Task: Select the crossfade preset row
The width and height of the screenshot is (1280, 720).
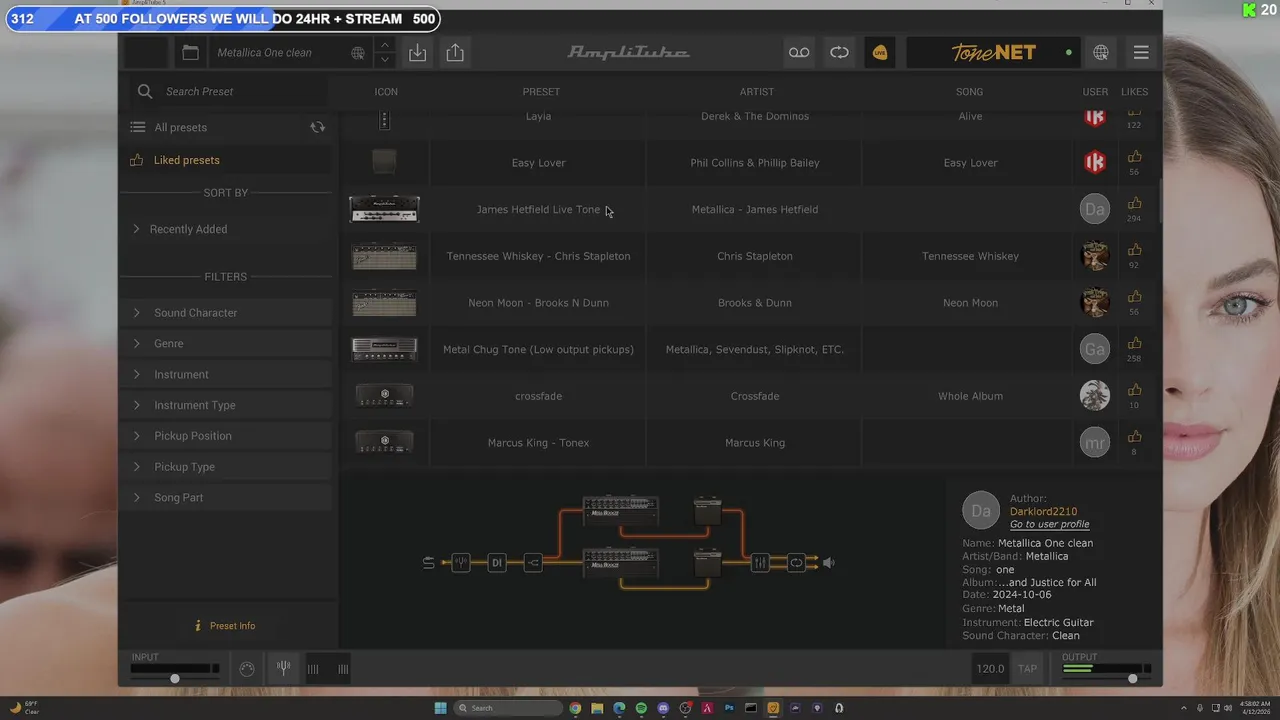Action: (x=750, y=396)
